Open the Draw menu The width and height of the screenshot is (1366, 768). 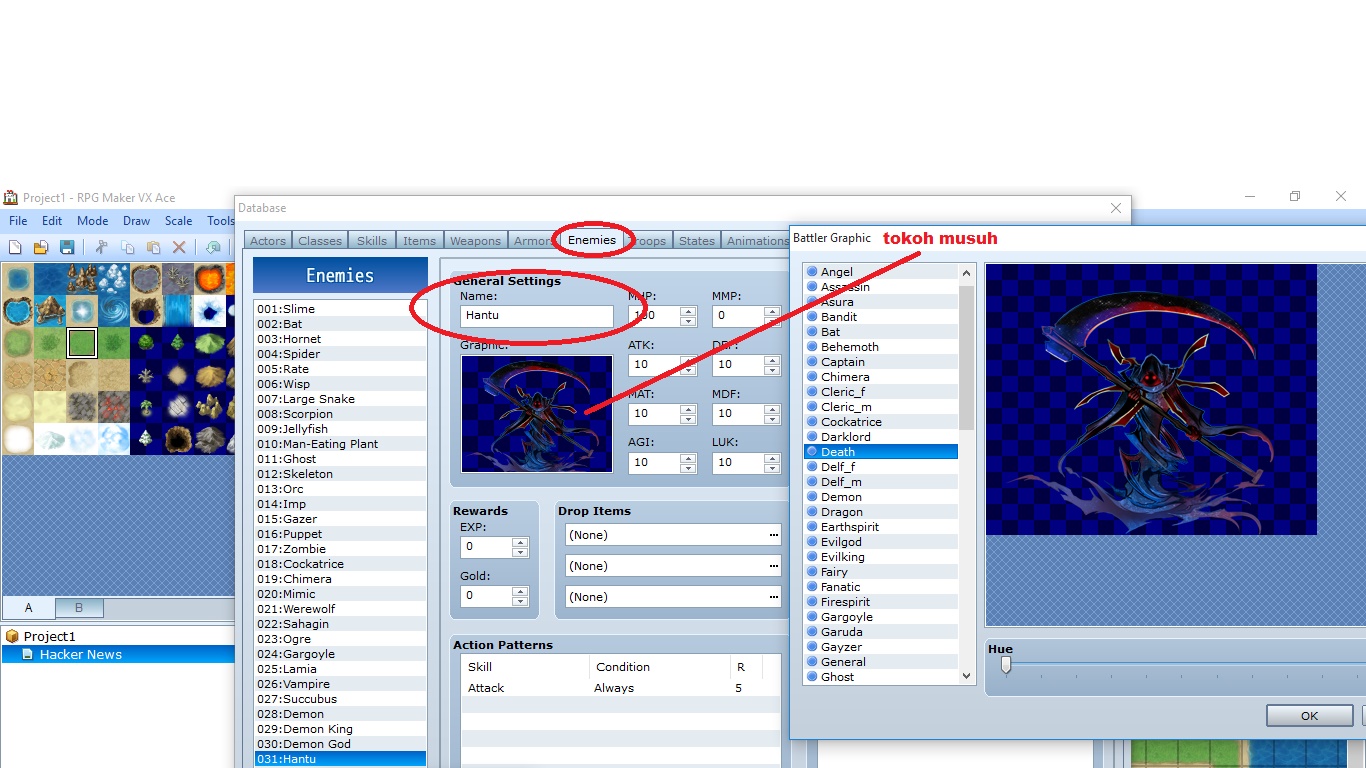click(x=136, y=221)
